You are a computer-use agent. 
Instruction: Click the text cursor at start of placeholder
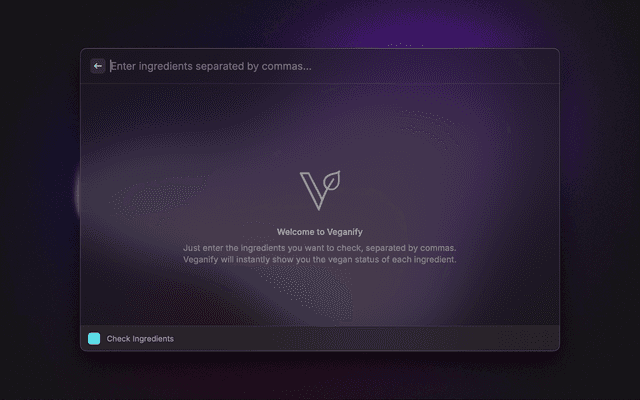click(111, 66)
